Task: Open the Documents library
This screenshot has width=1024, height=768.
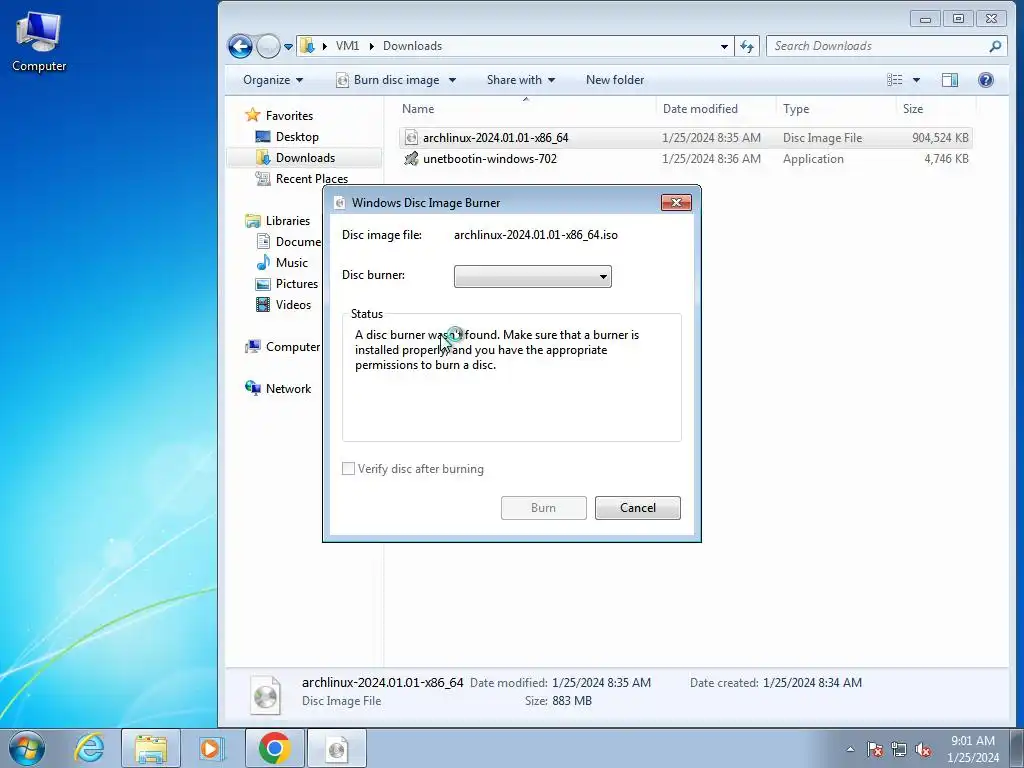Action: pyautogui.click(x=298, y=242)
